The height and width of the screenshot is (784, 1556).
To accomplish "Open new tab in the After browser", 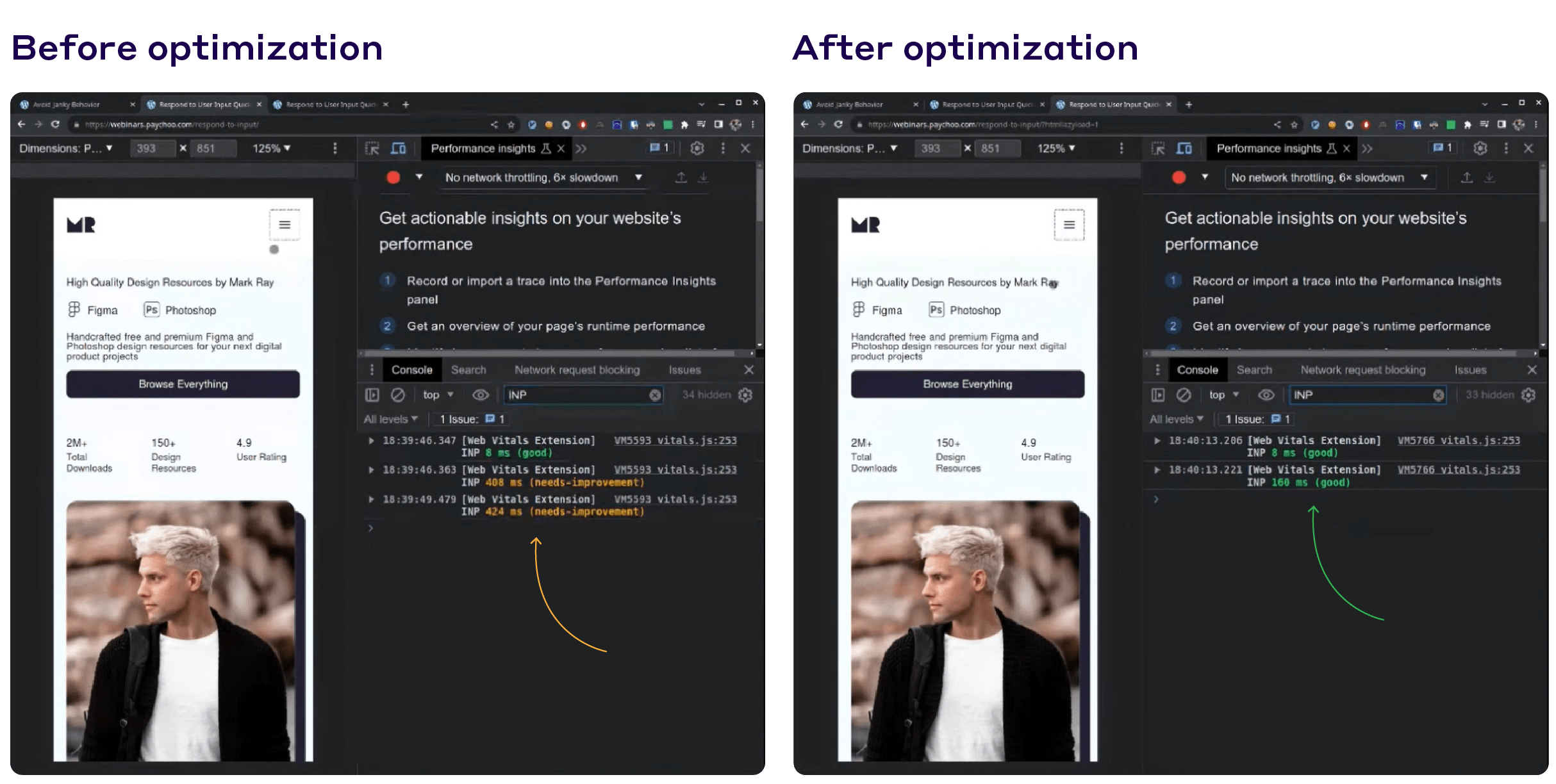I will [1189, 104].
